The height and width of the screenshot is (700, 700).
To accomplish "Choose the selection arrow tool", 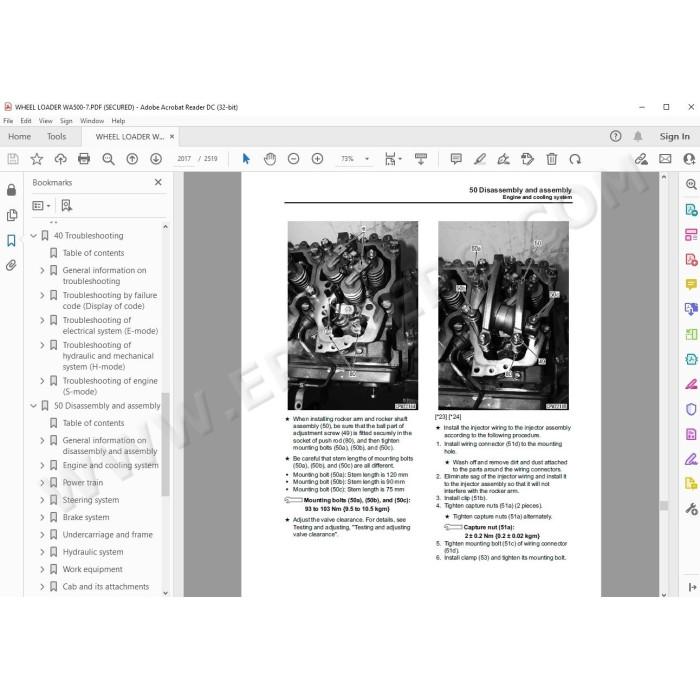I will pos(246,159).
